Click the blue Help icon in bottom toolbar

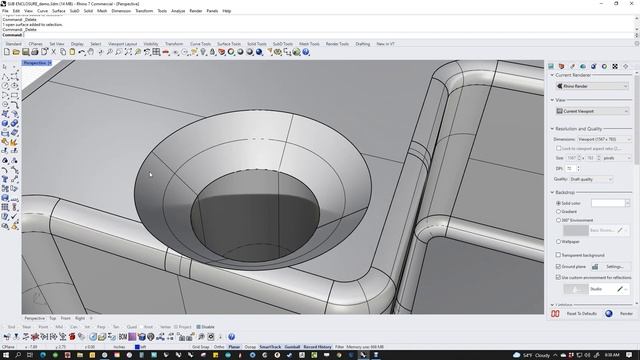click(231, 337)
